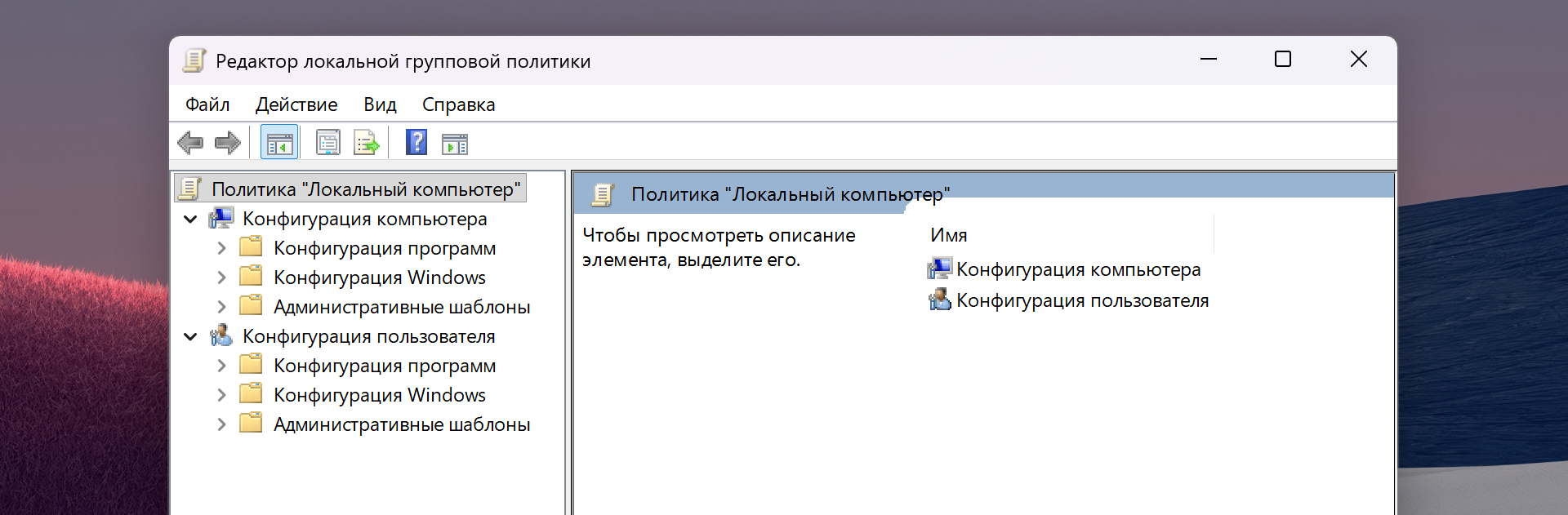Image resolution: width=1568 pixels, height=515 pixels.
Task: Expand Конфигурация программ under Конфигурация компьютера
Action: [x=221, y=249]
